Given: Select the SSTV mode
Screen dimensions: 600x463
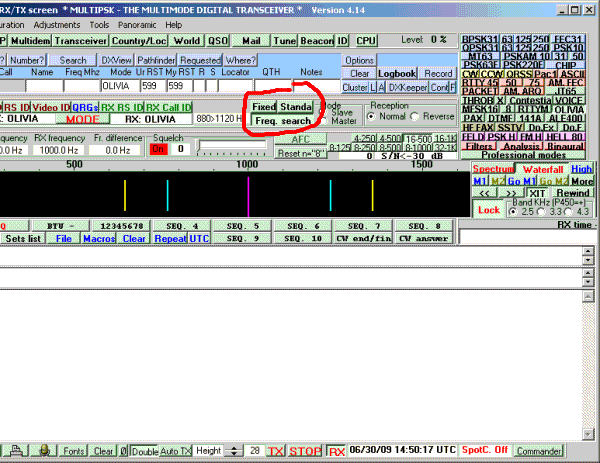Looking at the screenshot, I should 510,128.
